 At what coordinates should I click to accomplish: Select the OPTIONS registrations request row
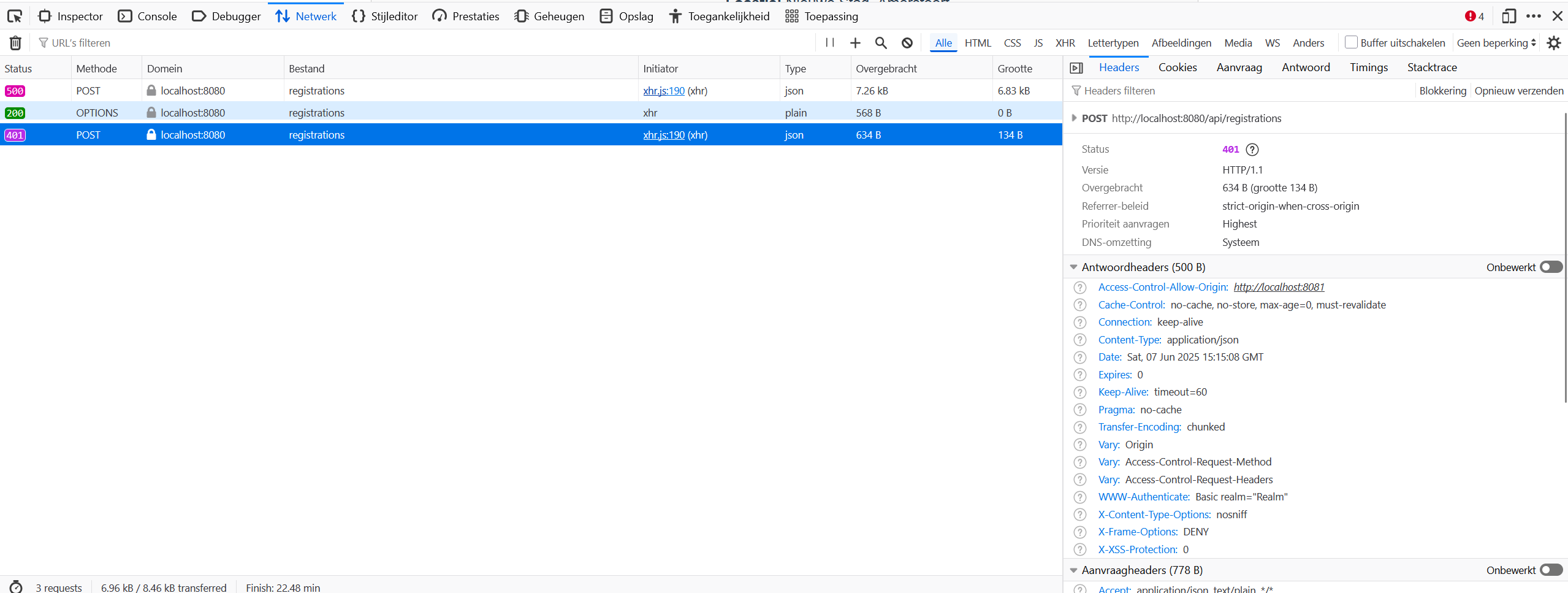pyautogui.click(x=531, y=113)
